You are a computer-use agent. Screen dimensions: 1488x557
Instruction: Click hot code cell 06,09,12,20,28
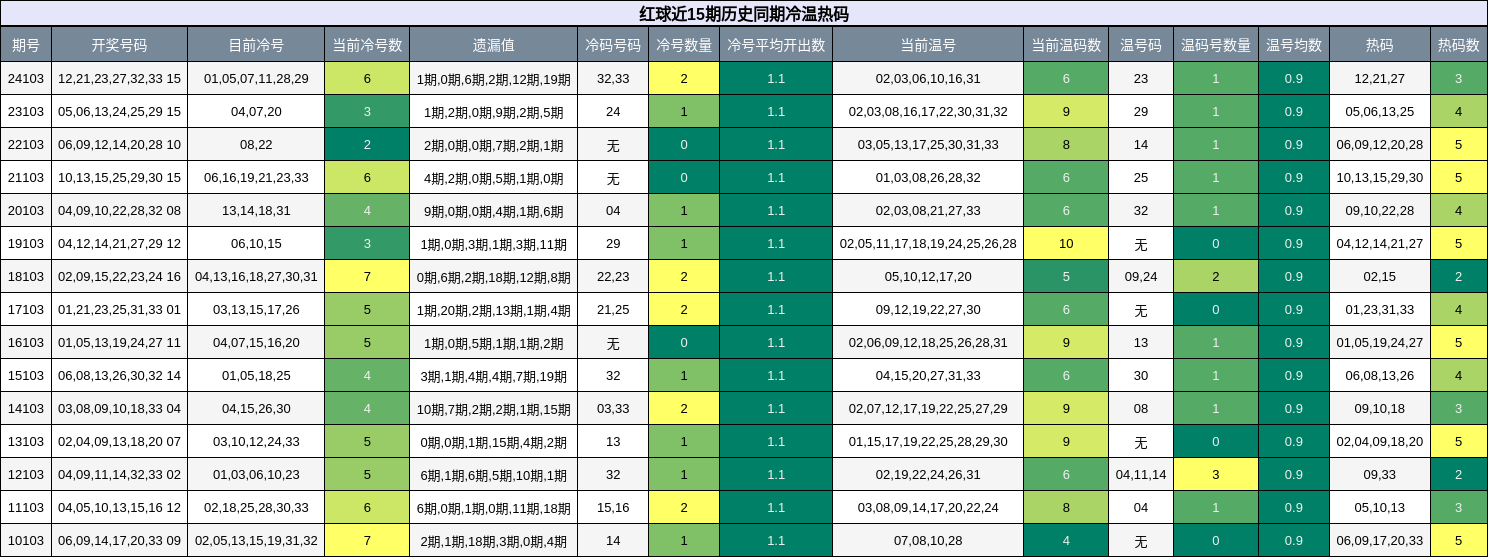pyautogui.click(x=1380, y=145)
